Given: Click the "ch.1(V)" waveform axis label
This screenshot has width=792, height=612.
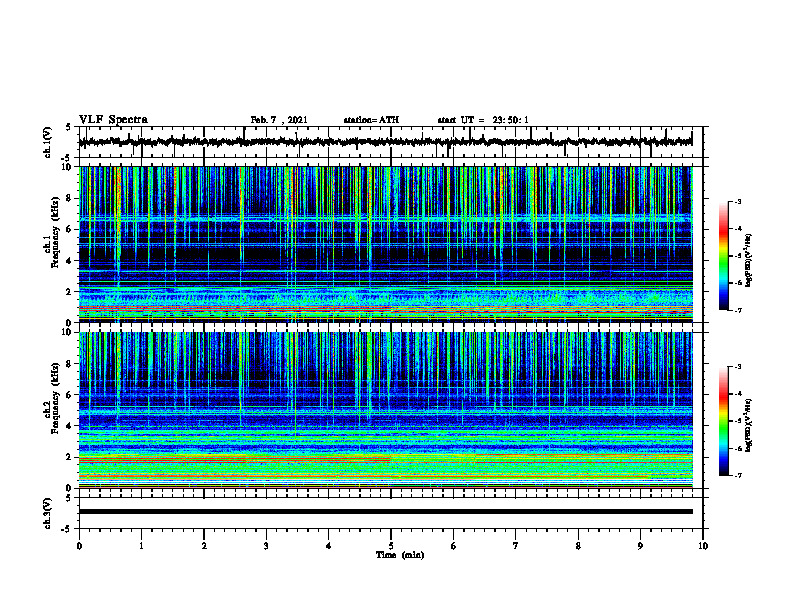Looking at the screenshot, I should point(47,142).
